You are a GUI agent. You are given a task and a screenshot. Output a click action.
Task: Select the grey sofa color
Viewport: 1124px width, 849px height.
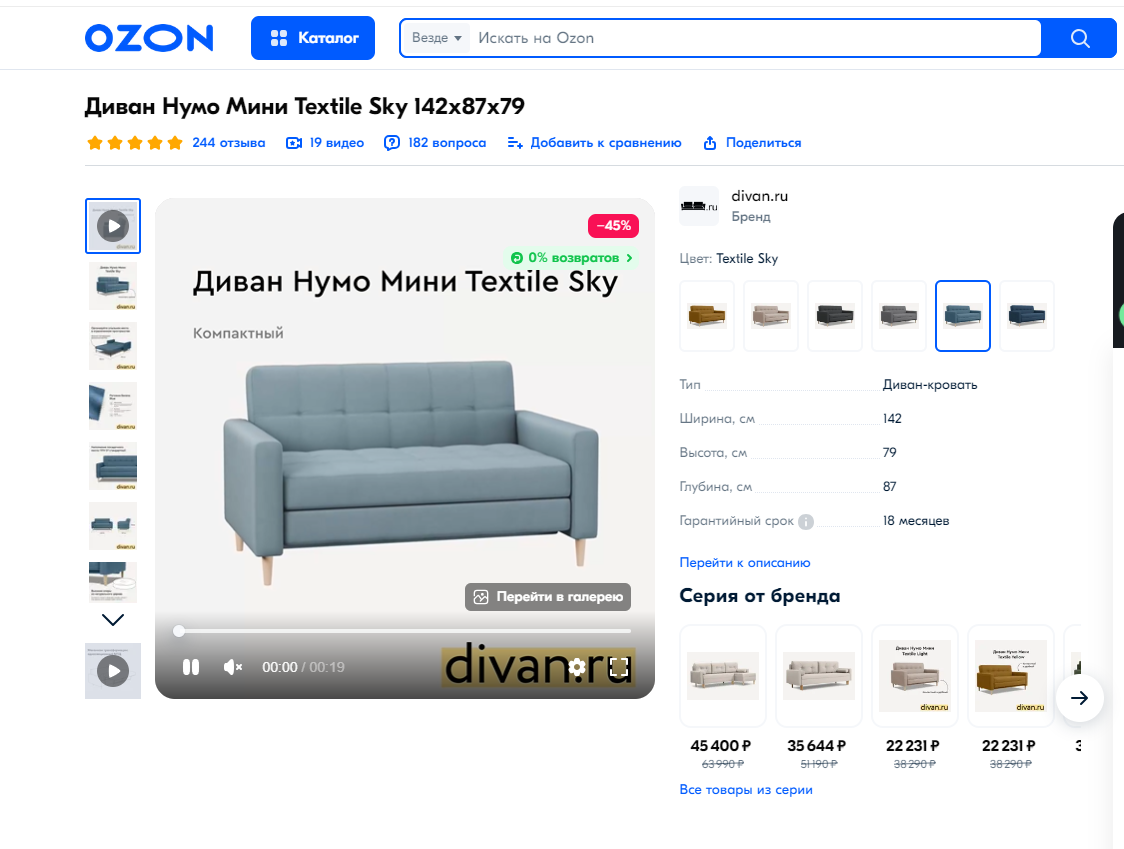[x=899, y=316]
